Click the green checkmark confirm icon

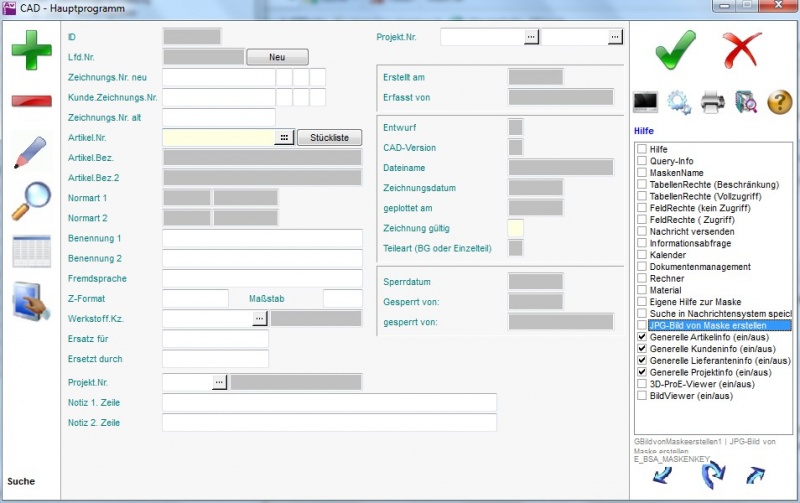coord(675,48)
